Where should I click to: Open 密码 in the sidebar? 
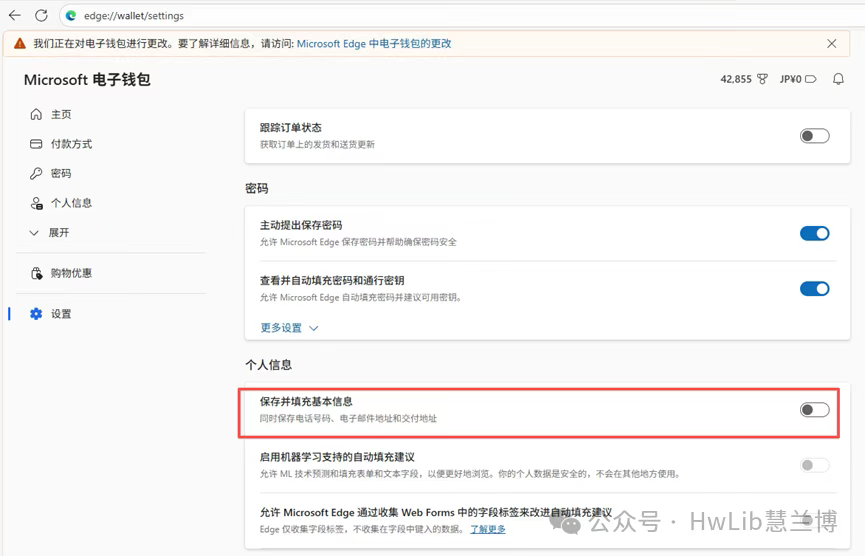coord(61,174)
